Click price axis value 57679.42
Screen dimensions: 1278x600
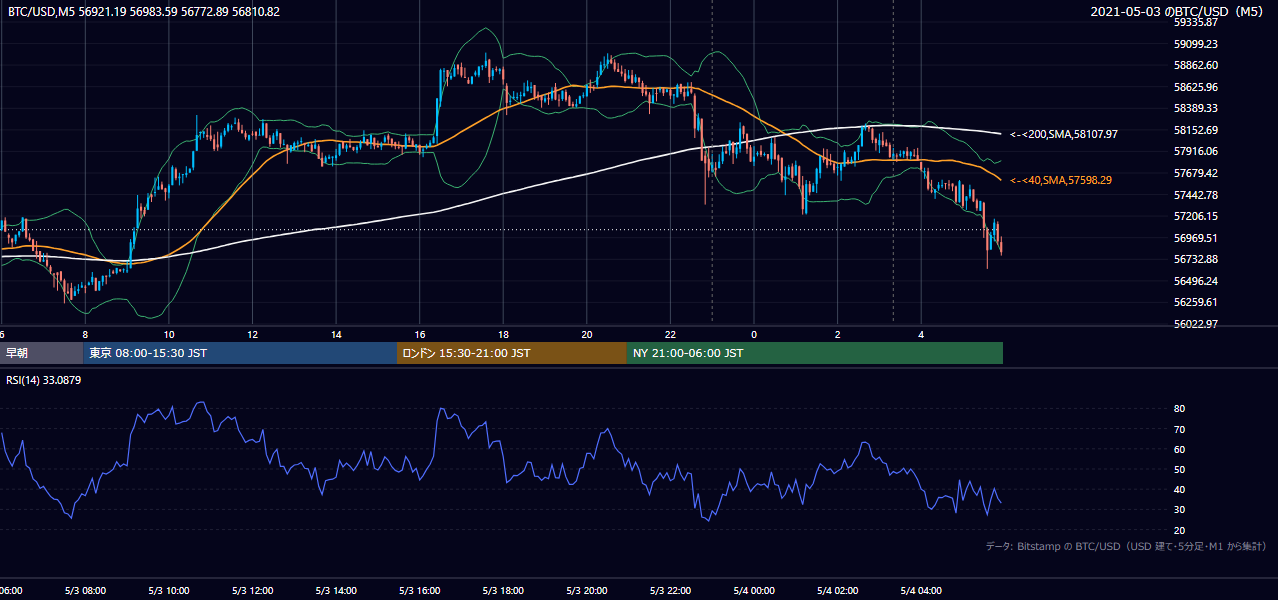click(x=1196, y=173)
